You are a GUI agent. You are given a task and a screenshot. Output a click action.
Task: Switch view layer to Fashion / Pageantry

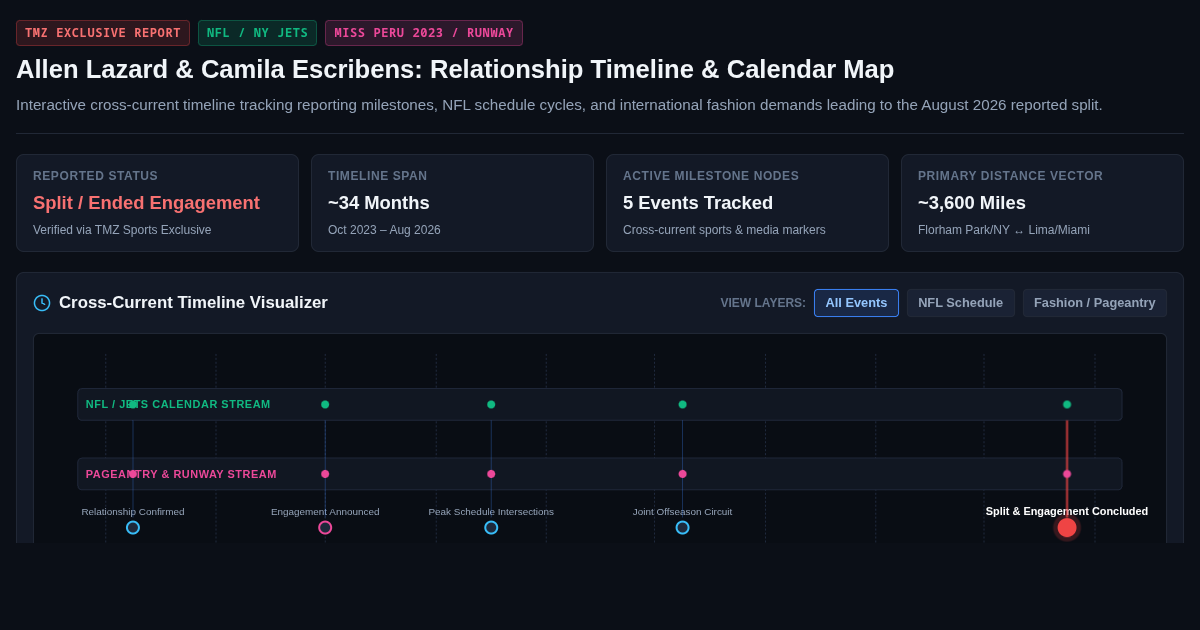[x=1094, y=303]
